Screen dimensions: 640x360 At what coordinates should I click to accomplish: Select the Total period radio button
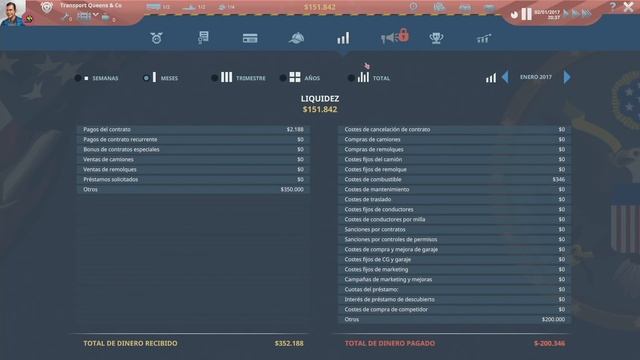point(351,78)
